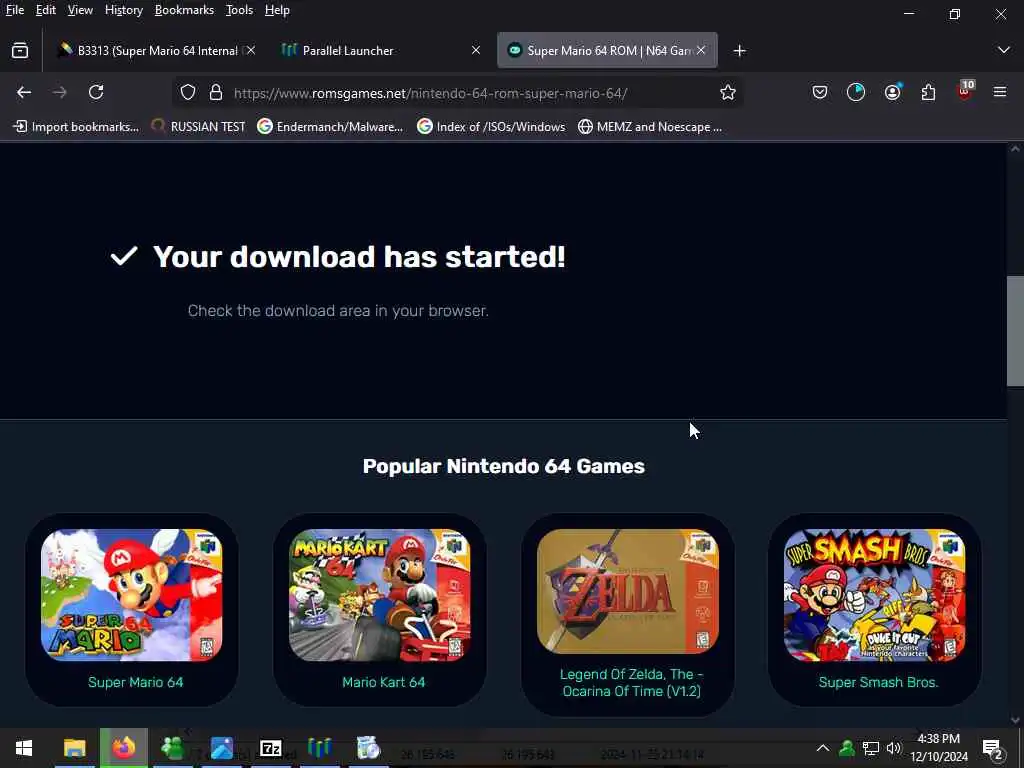This screenshot has width=1024, height=768.
Task: Go back to the previous page
Action: (x=24, y=93)
